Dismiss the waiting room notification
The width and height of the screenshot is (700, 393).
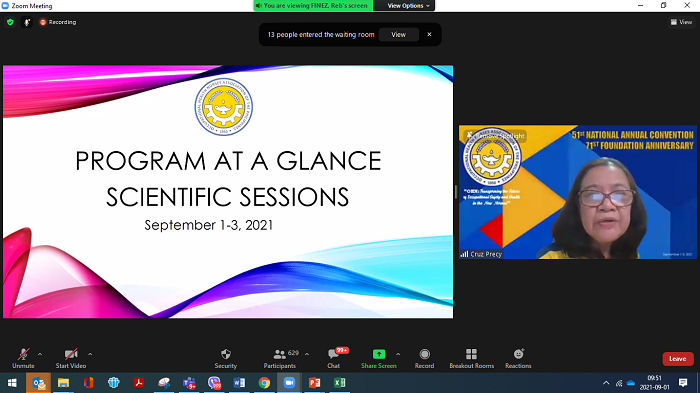(x=429, y=34)
